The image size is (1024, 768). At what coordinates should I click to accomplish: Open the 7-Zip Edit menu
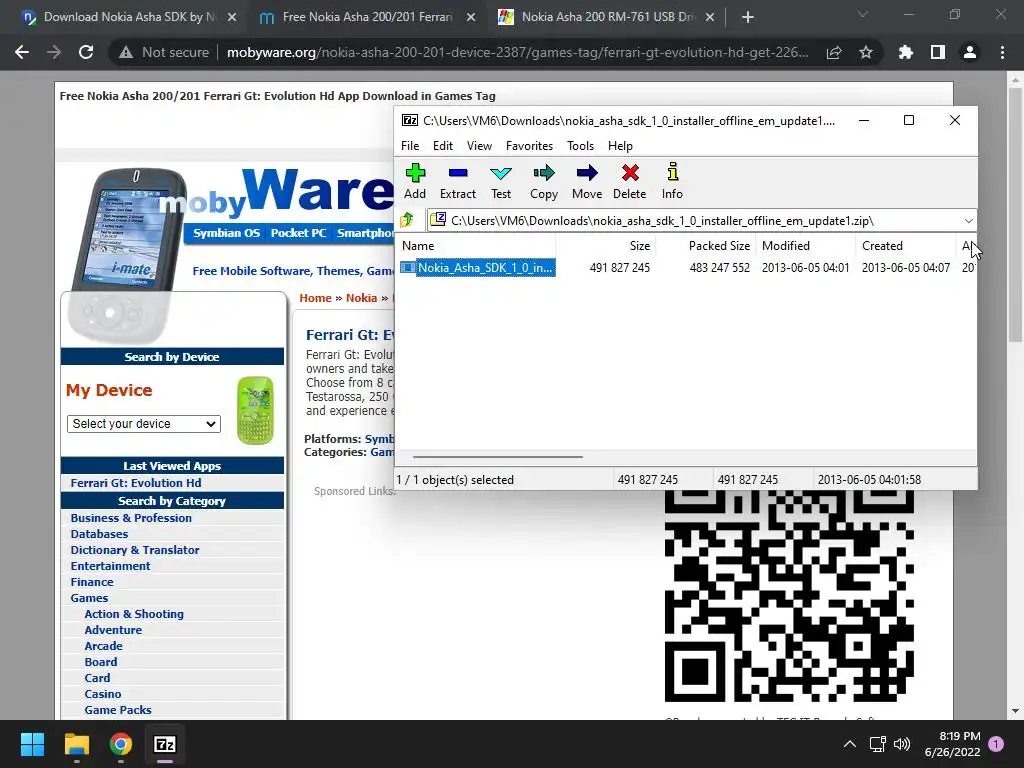click(443, 146)
